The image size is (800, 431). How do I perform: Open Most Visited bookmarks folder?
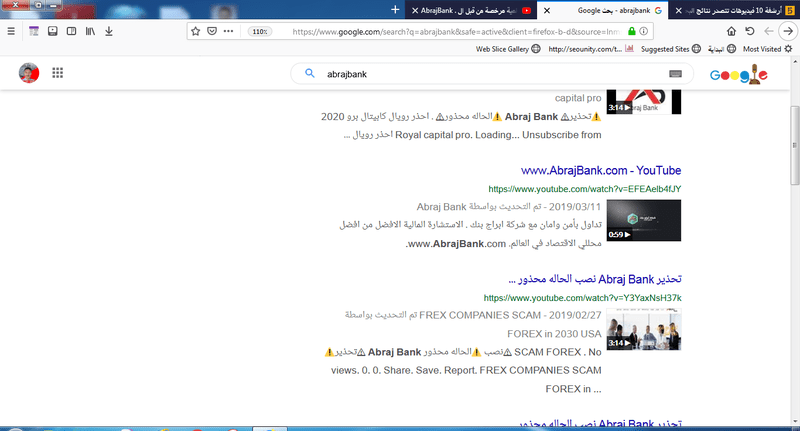[x=767, y=49]
